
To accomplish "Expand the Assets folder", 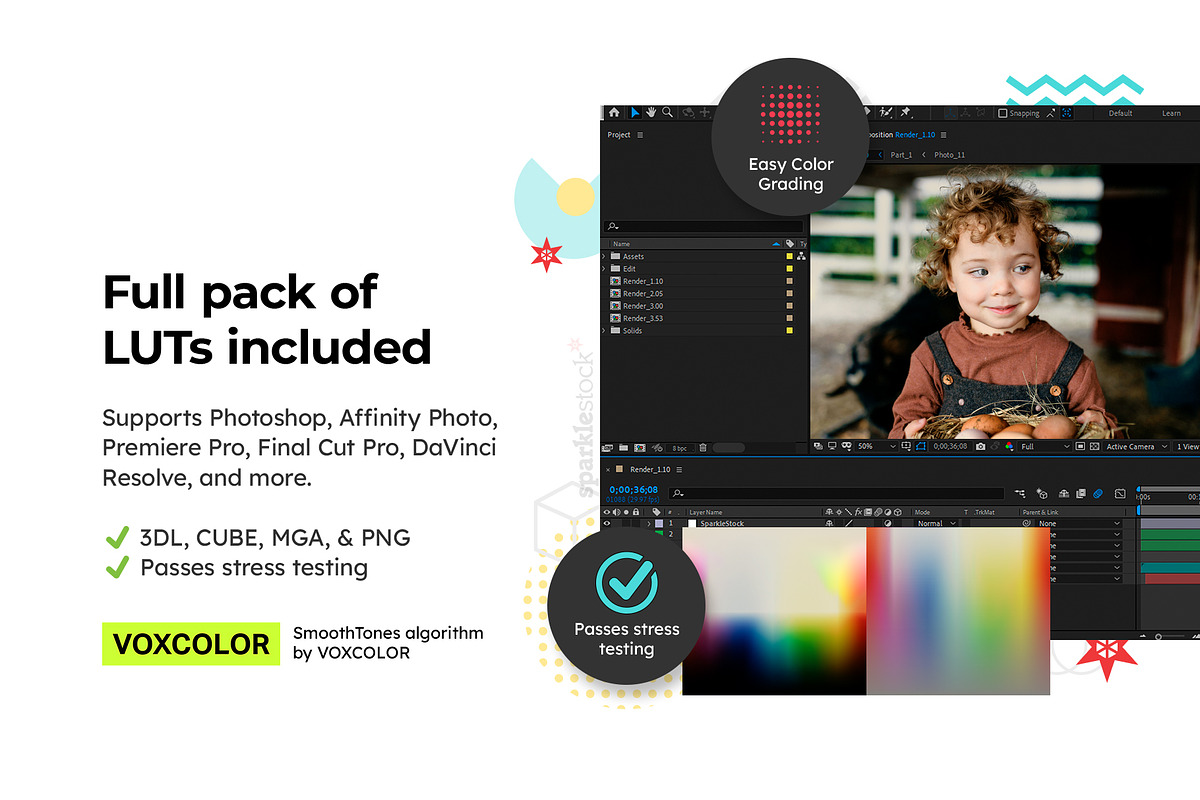I will pyautogui.click(x=603, y=256).
